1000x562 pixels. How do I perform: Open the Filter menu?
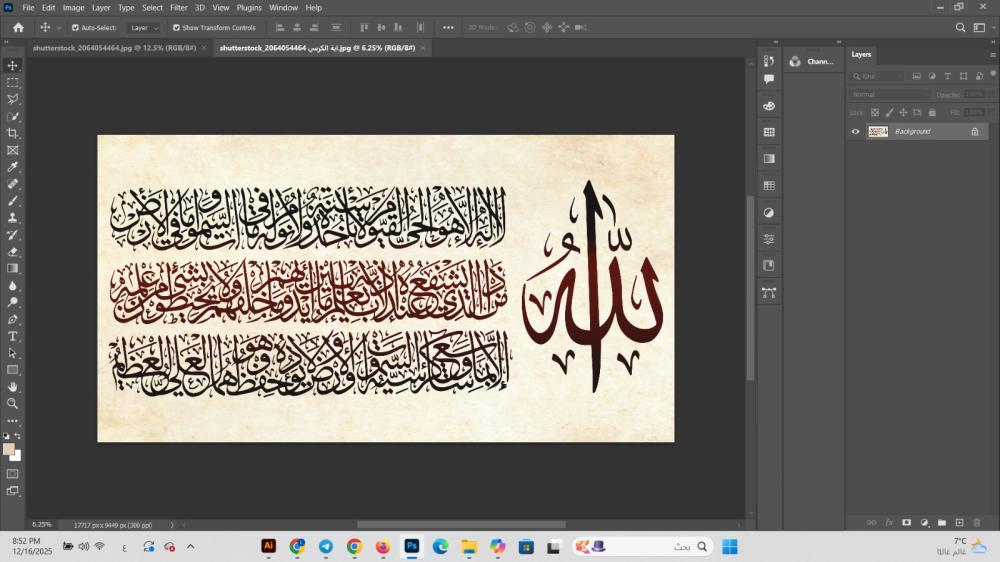[178, 7]
